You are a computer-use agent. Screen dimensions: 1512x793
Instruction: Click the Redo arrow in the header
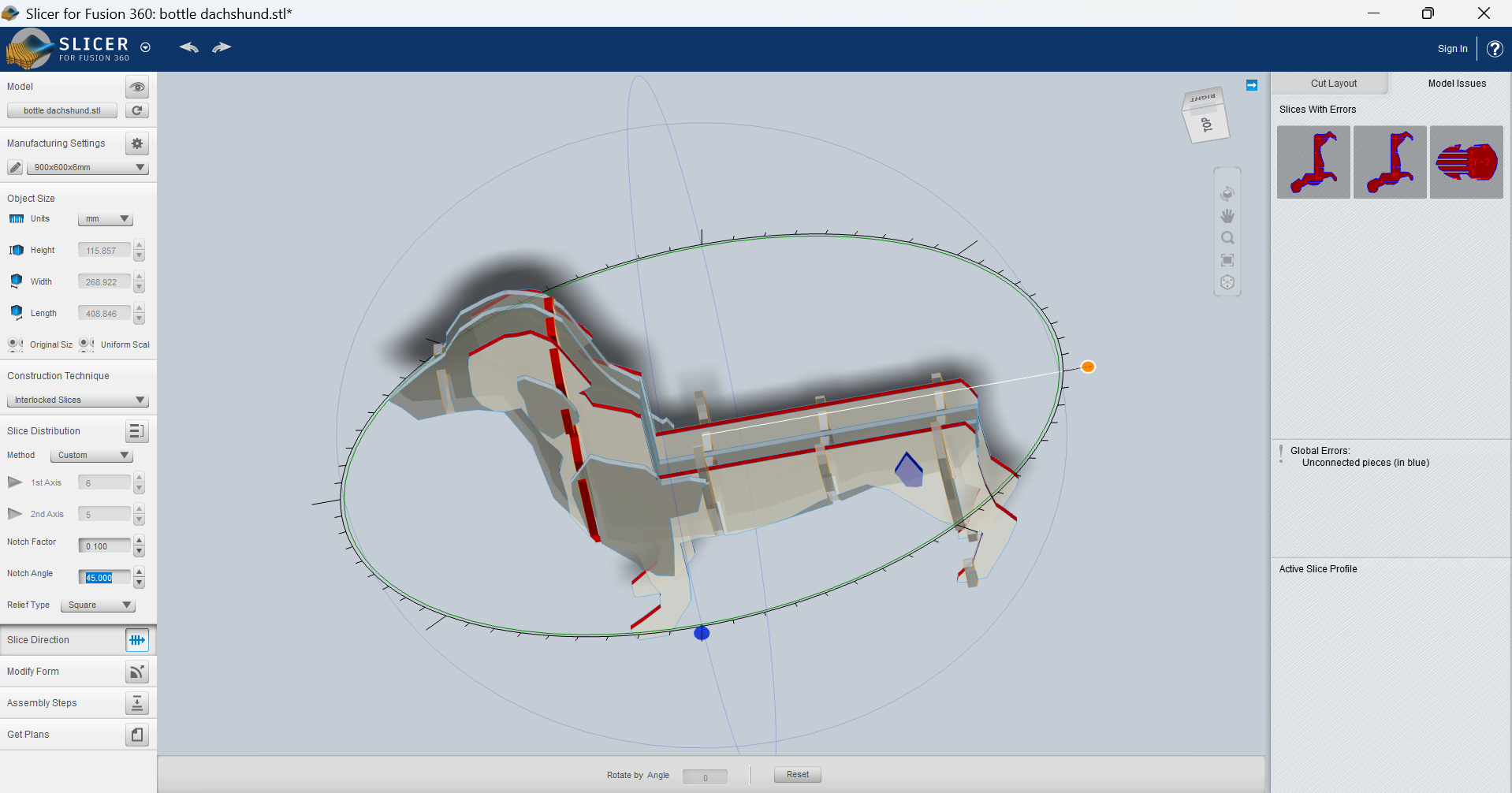pyautogui.click(x=222, y=47)
